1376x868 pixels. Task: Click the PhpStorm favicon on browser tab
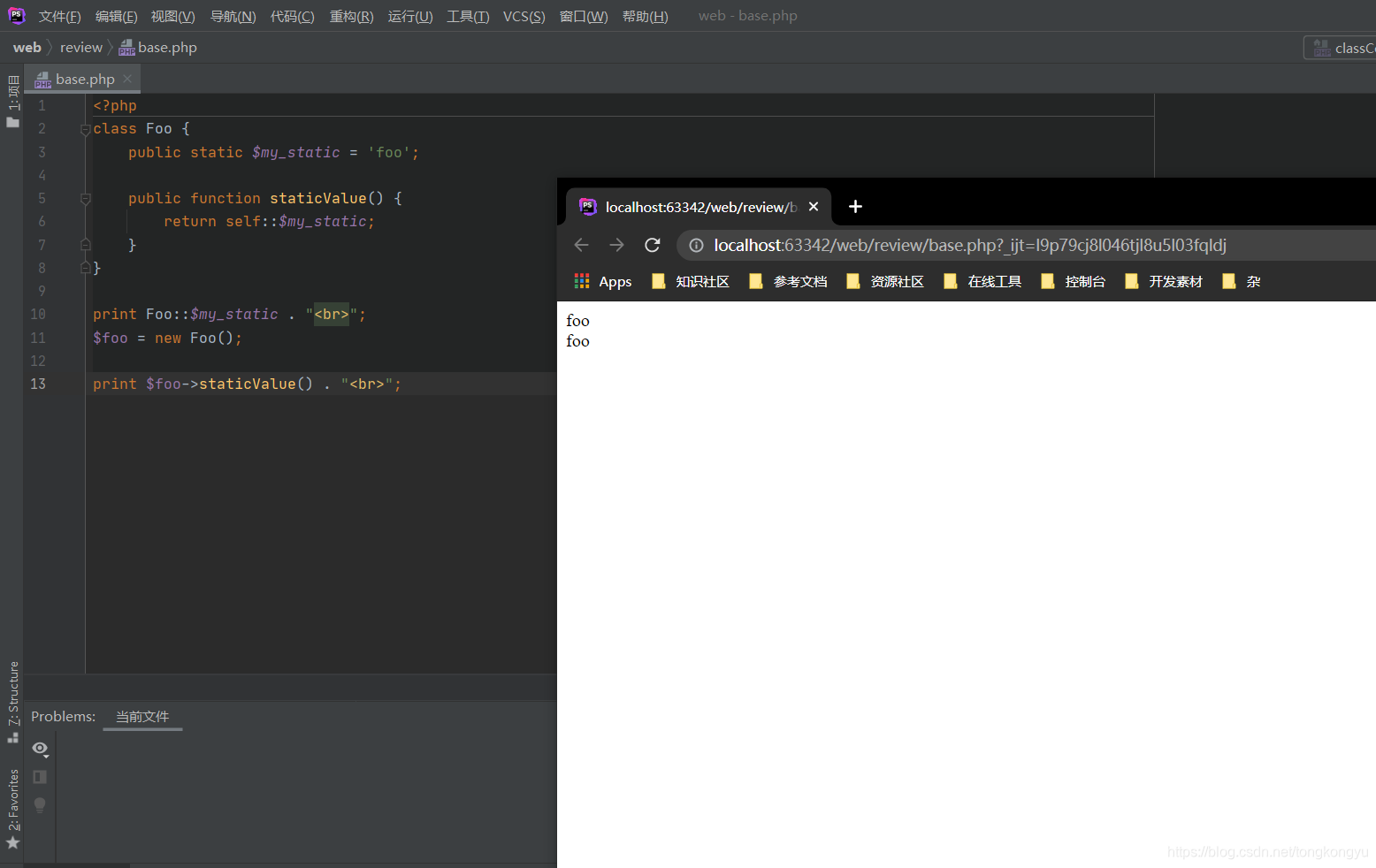(587, 207)
